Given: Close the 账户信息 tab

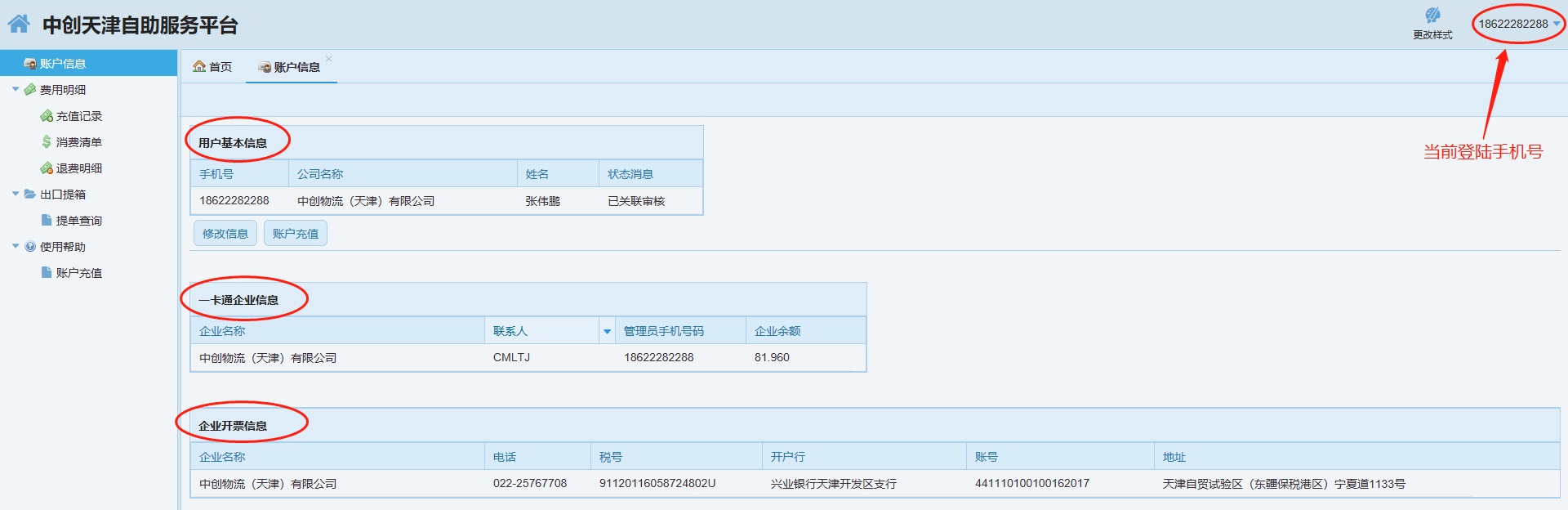Looking at the screenshot, I should tap(329, 59).
